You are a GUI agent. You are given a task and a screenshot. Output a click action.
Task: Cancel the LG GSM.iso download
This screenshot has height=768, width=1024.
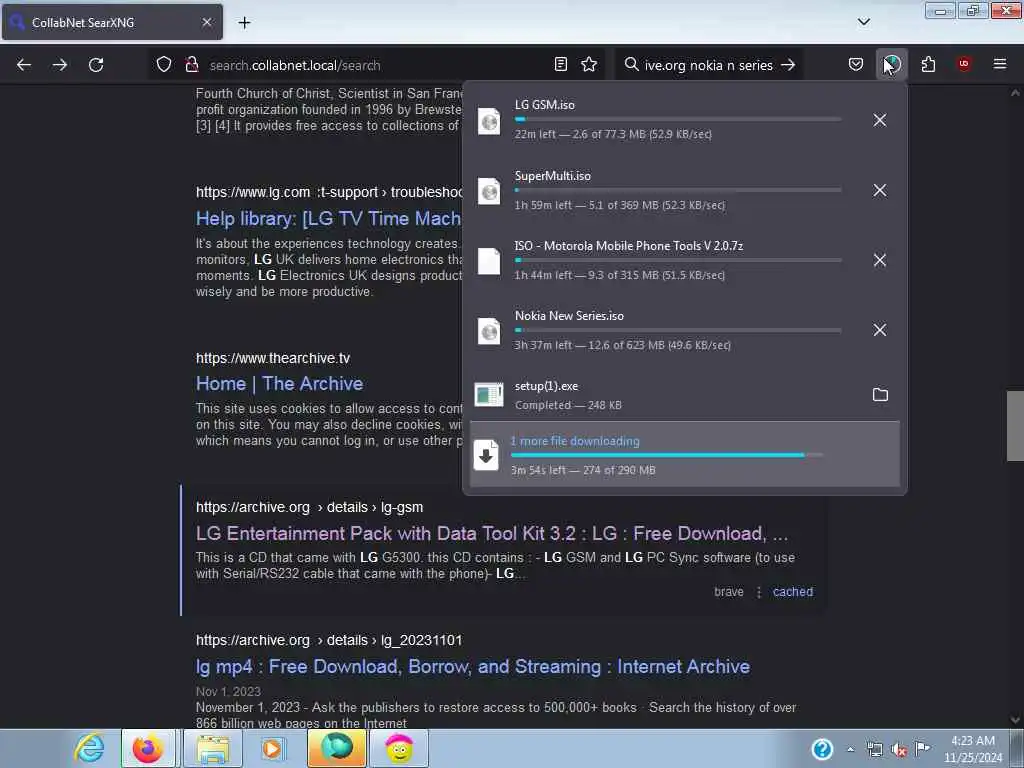880,120
